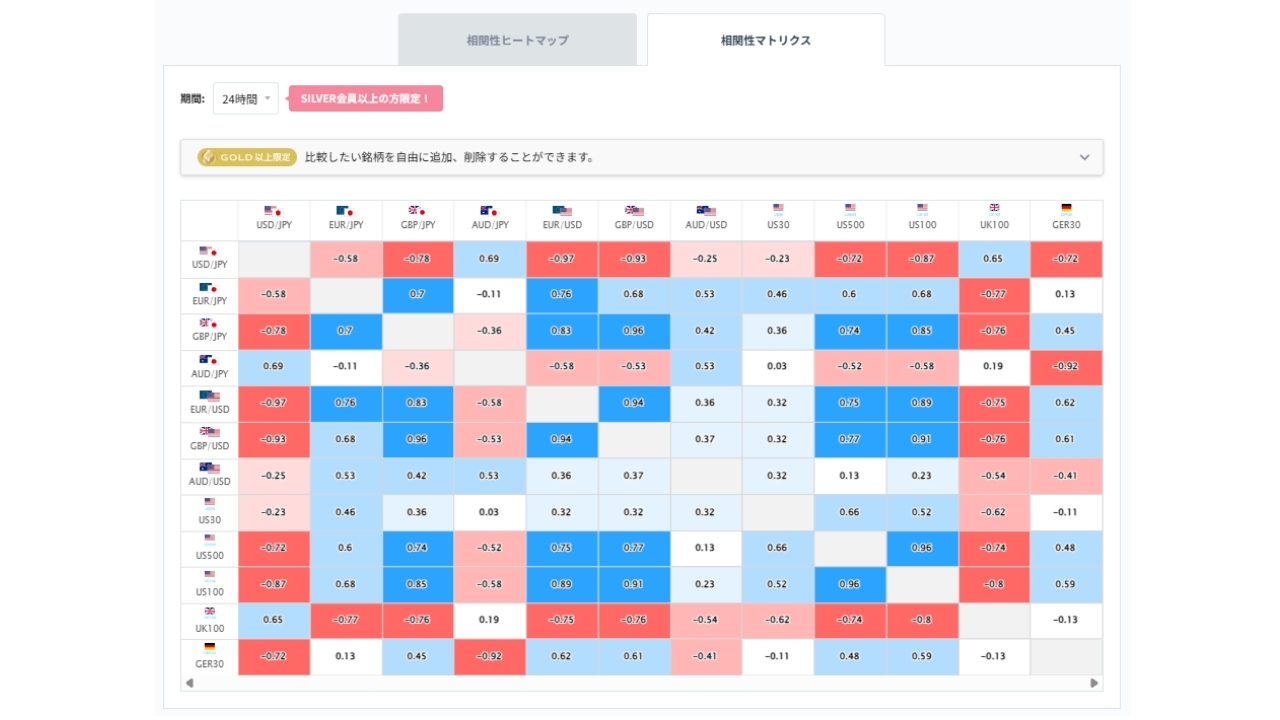
Task: Click UK100 flag icon in column header
Action: click(994, 210)
